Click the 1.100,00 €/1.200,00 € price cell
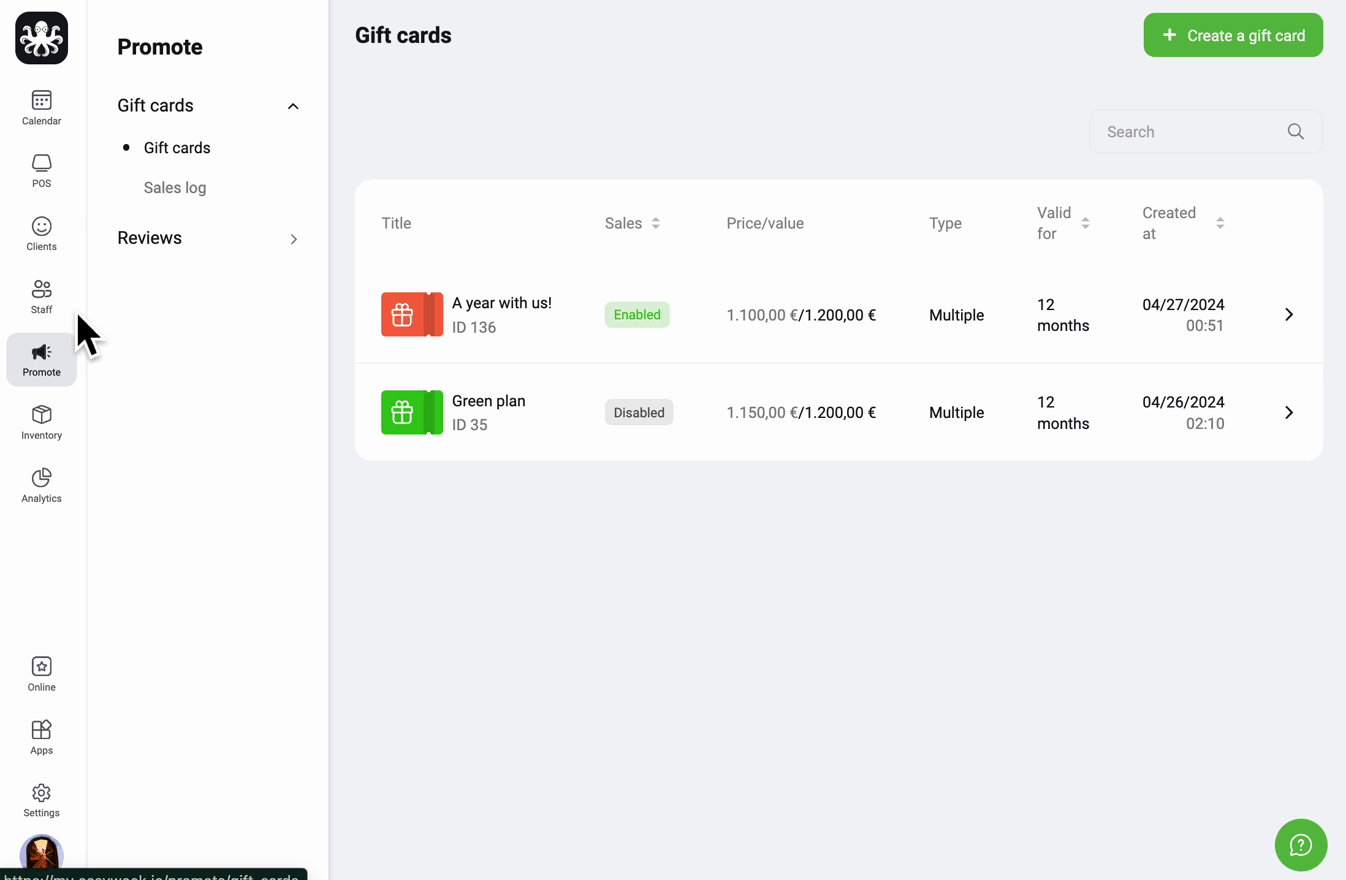This screenshot has width=1346, height=880. [x=801, y=315]
